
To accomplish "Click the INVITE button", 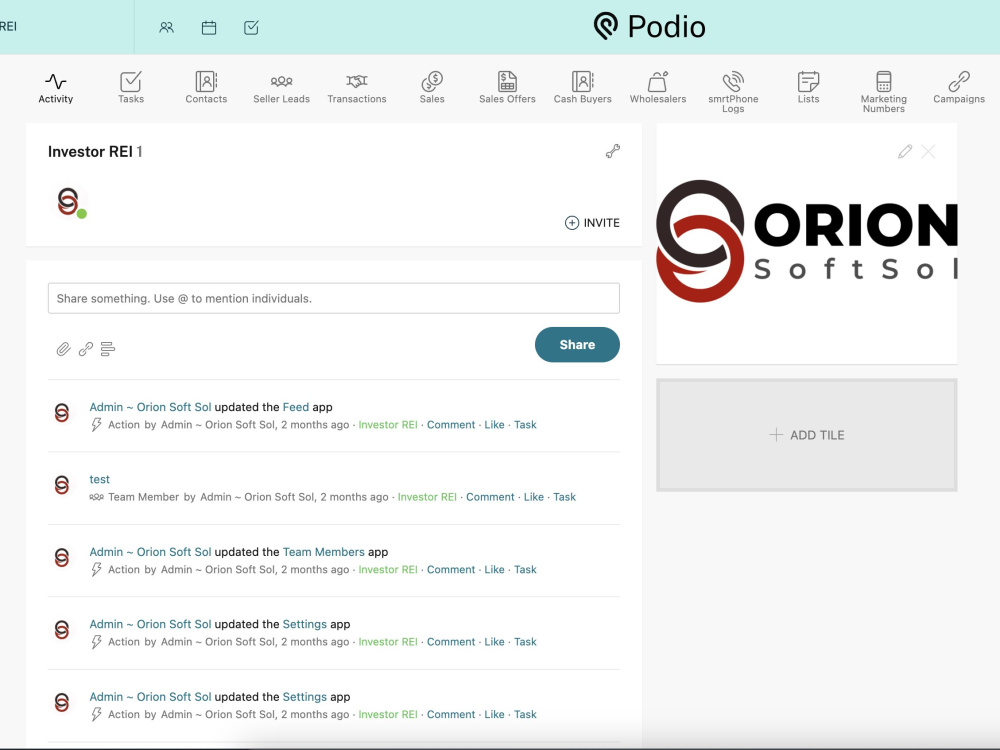I will 592,223.
